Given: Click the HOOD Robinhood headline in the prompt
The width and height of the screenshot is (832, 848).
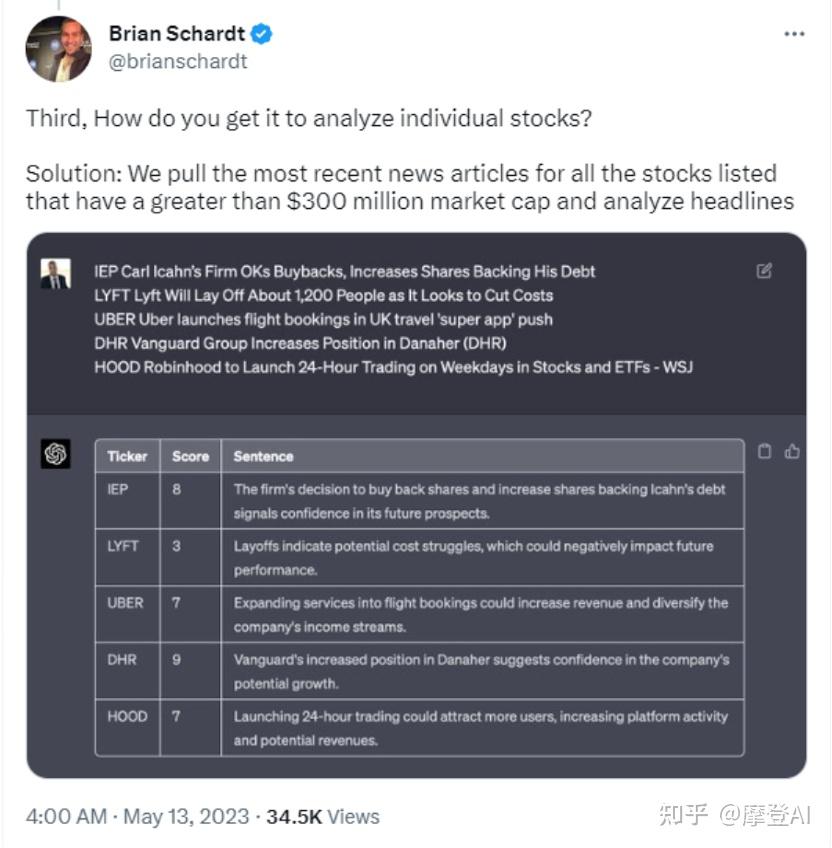Looking at the screenshot, I should tap(393, 367).
